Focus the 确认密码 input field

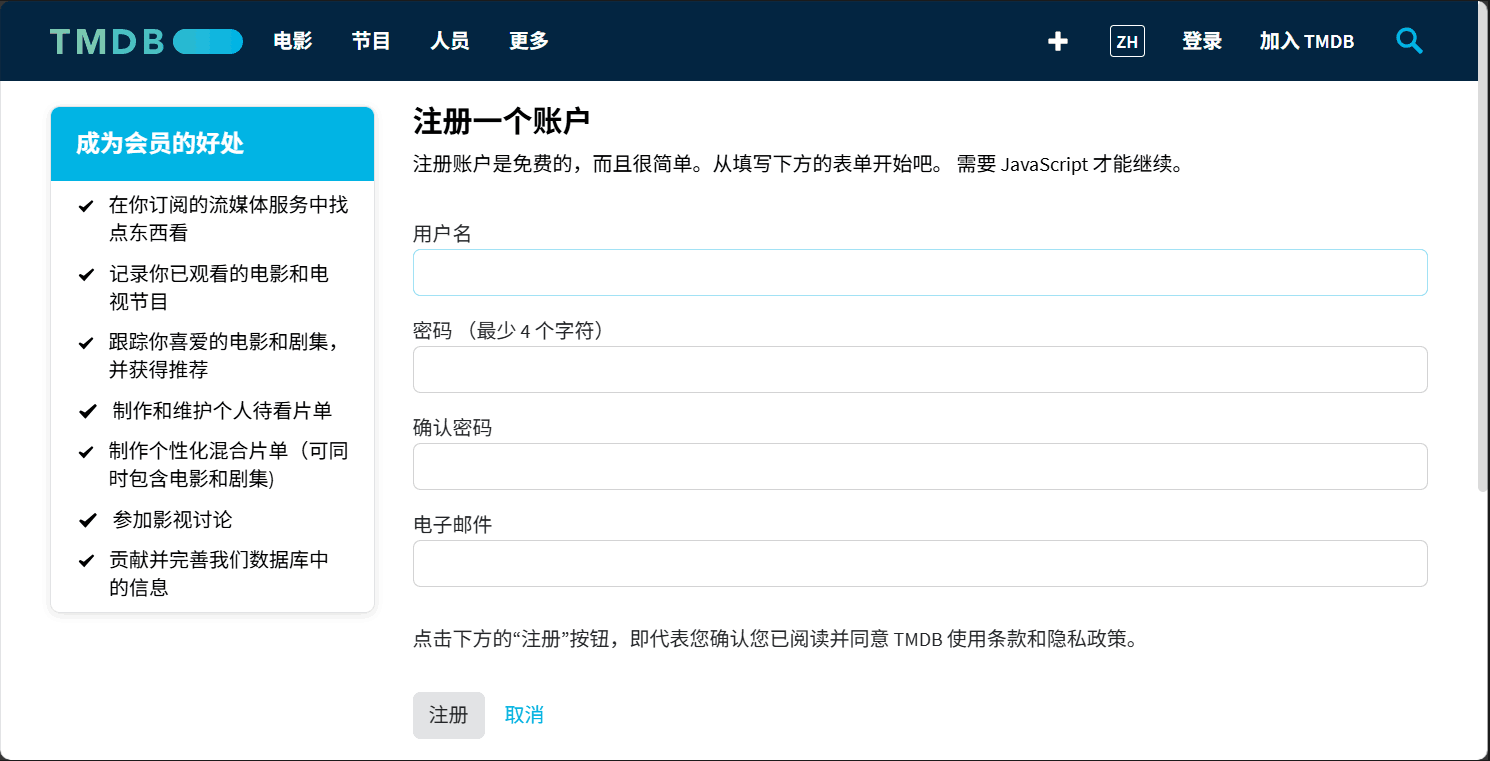click(x=919, y=466)
